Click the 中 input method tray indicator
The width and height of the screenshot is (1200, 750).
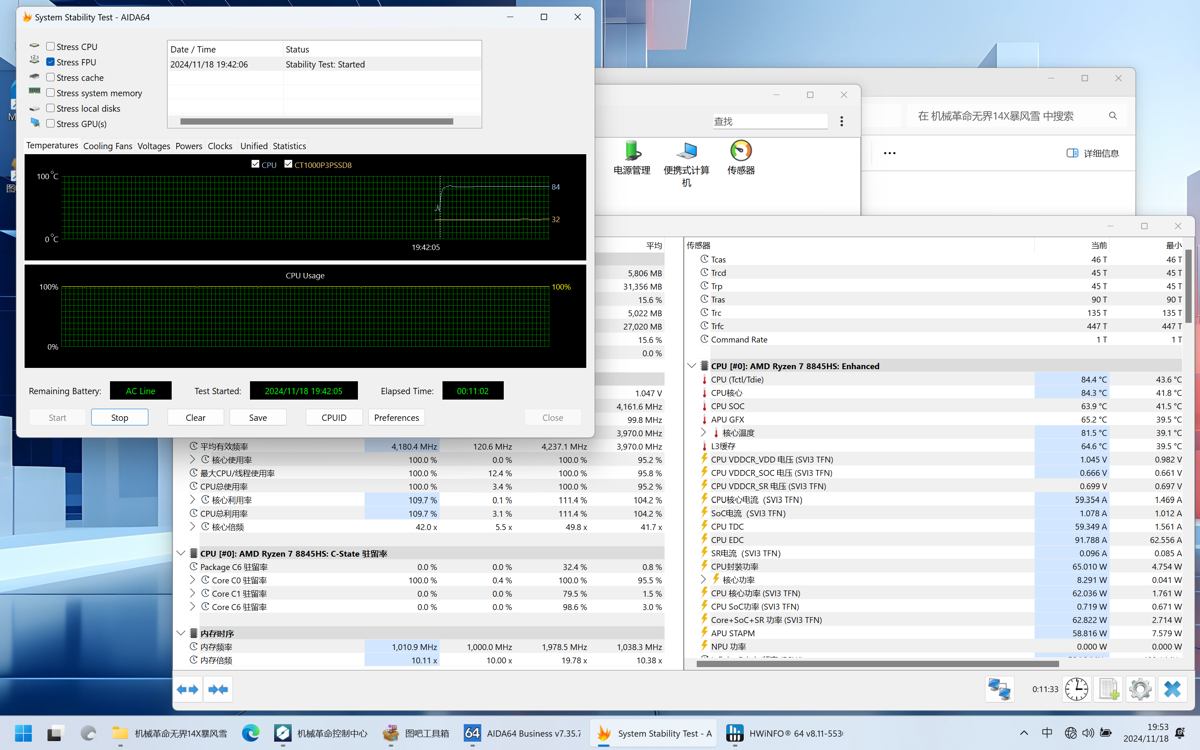[1047, 733]
